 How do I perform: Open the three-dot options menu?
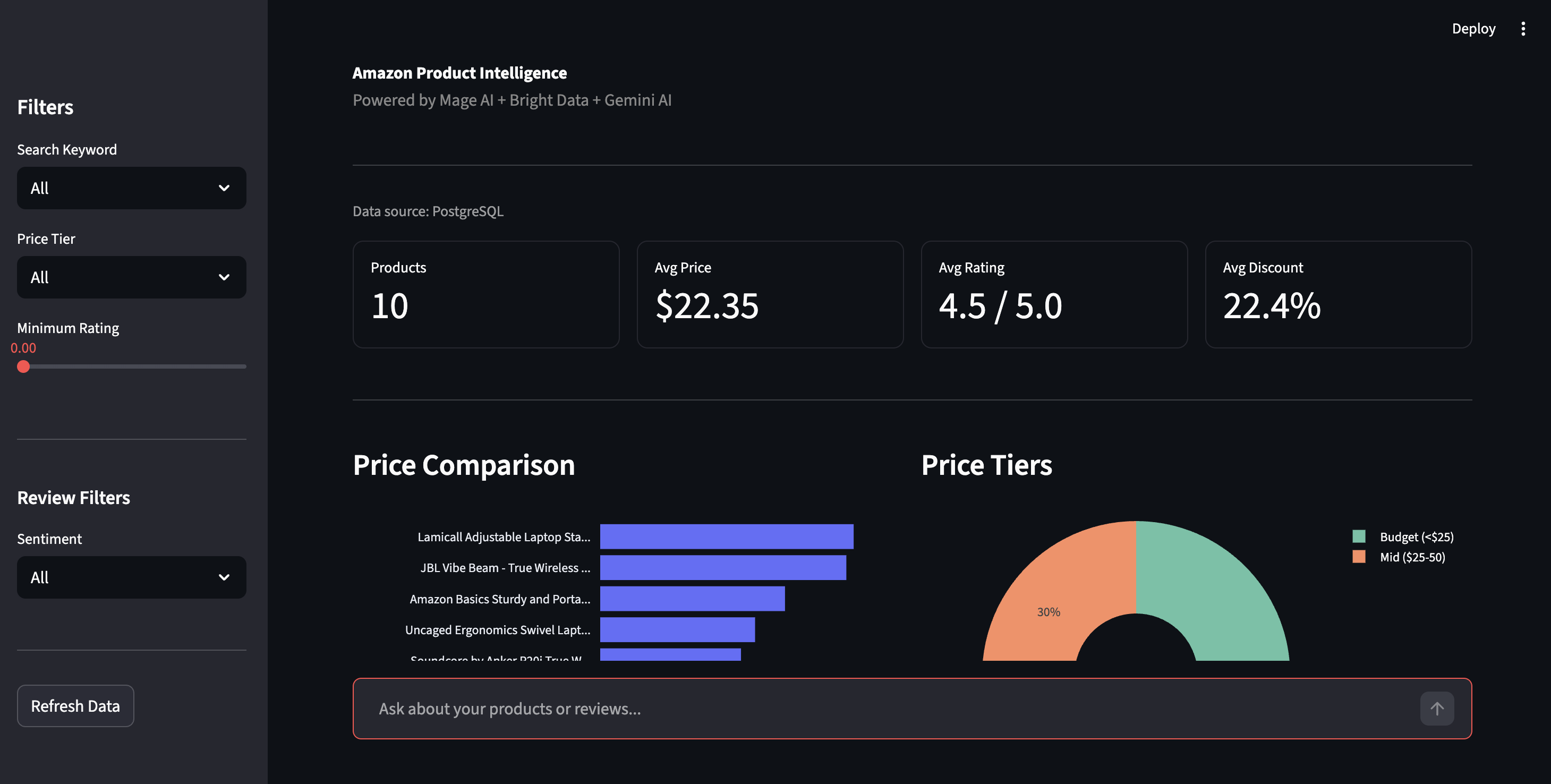pyautogui.click(x=1523, y=28)
